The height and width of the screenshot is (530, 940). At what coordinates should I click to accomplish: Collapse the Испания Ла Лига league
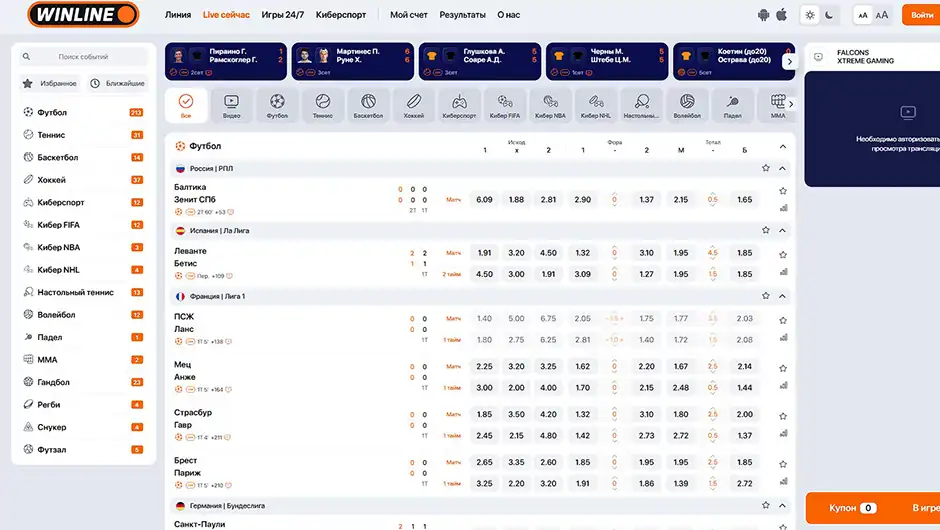[x=782, y=230]
